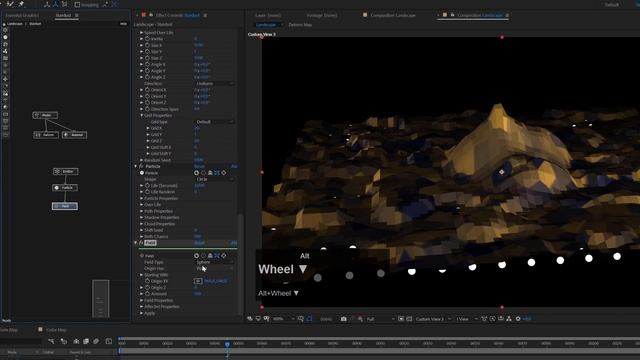The width and height of the screenshot is (640, 360).
Task: Click the Deform Map breadcrumb in viewer
Action: click(300, 25)
